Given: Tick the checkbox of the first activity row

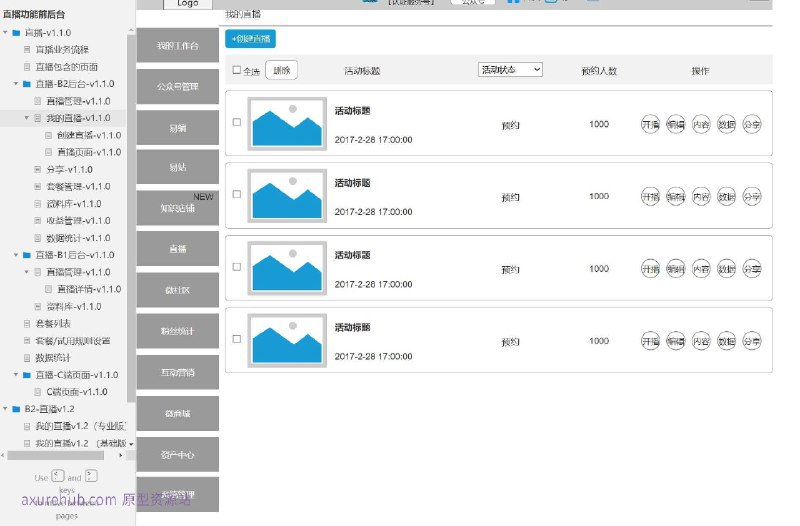Looking at the screenshot, I should tap(237, 122).
